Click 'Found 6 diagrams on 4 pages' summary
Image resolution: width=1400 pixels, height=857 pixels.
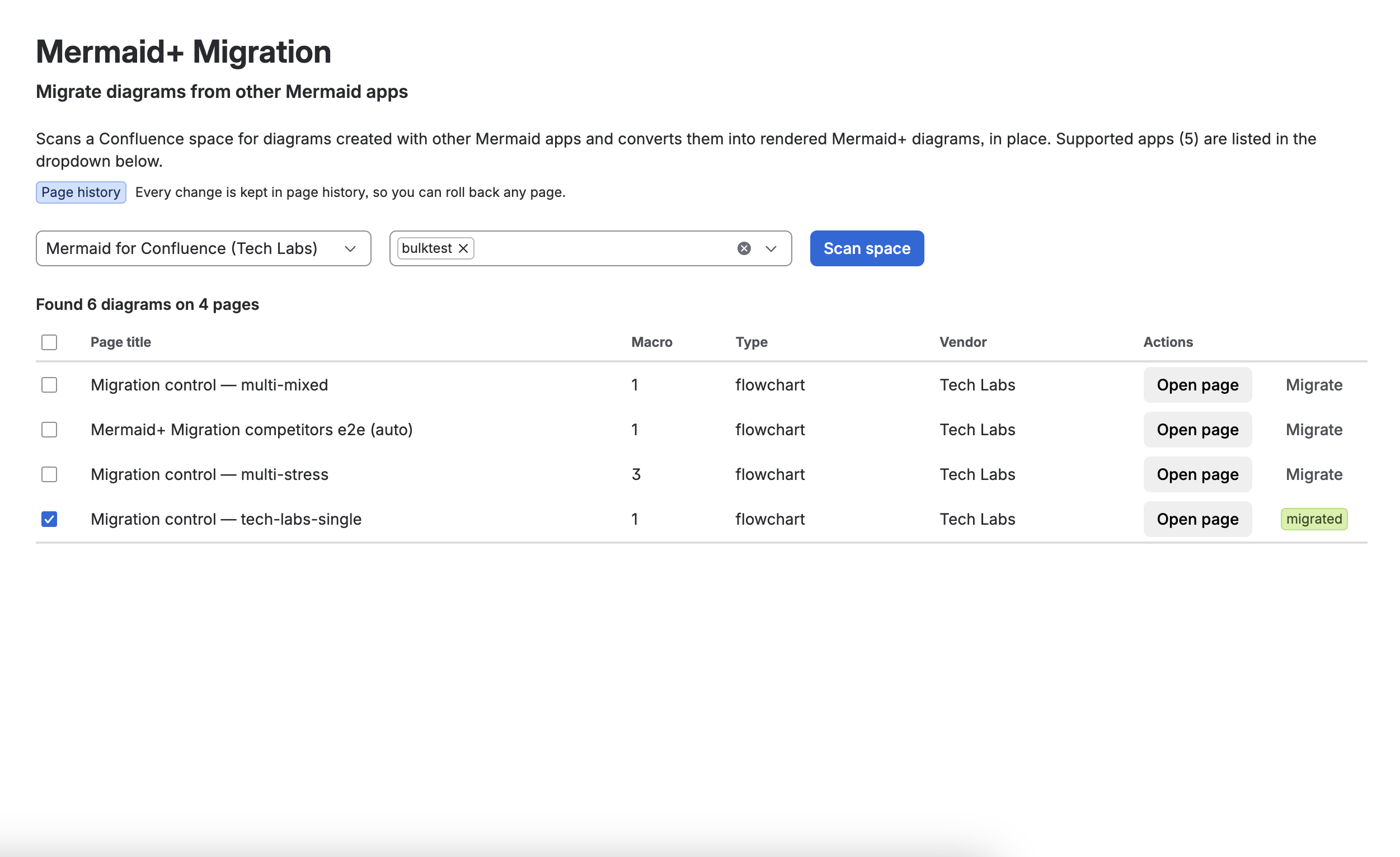(x=147, y=304)
